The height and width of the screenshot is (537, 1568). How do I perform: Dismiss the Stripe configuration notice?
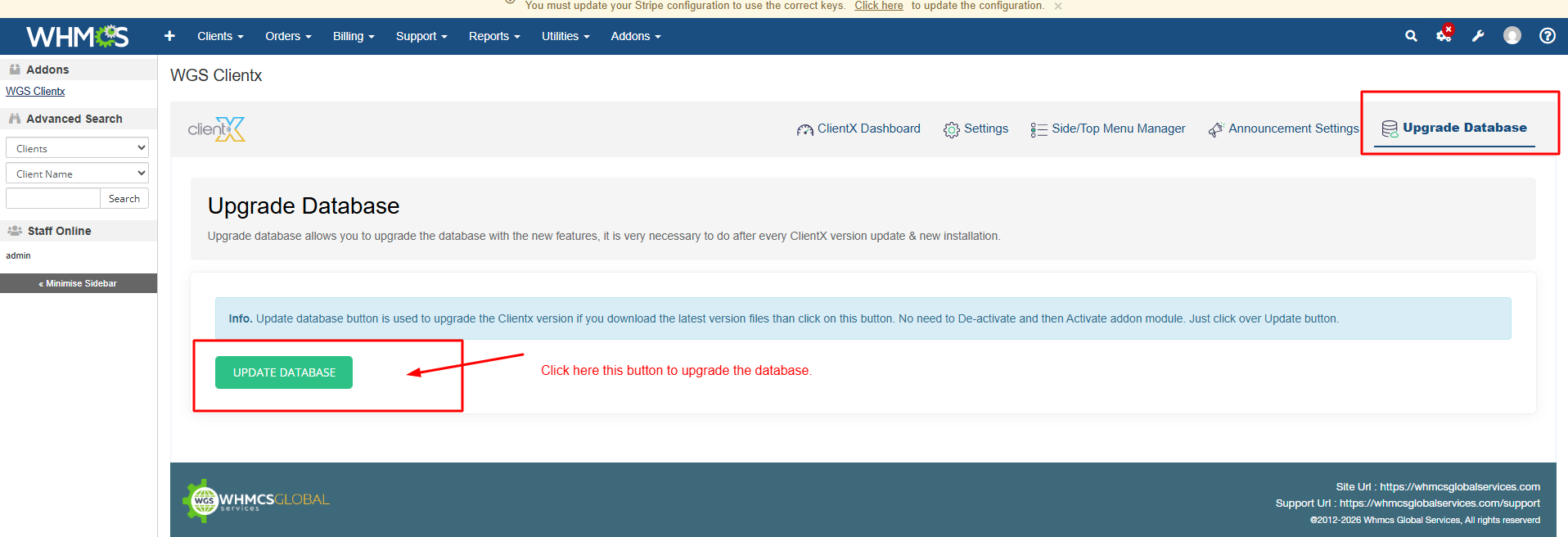1058,7
